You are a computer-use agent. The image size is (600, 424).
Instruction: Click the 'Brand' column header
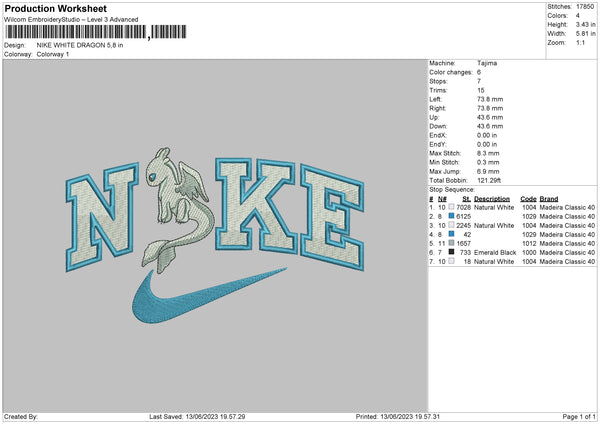tap(549, 199)
